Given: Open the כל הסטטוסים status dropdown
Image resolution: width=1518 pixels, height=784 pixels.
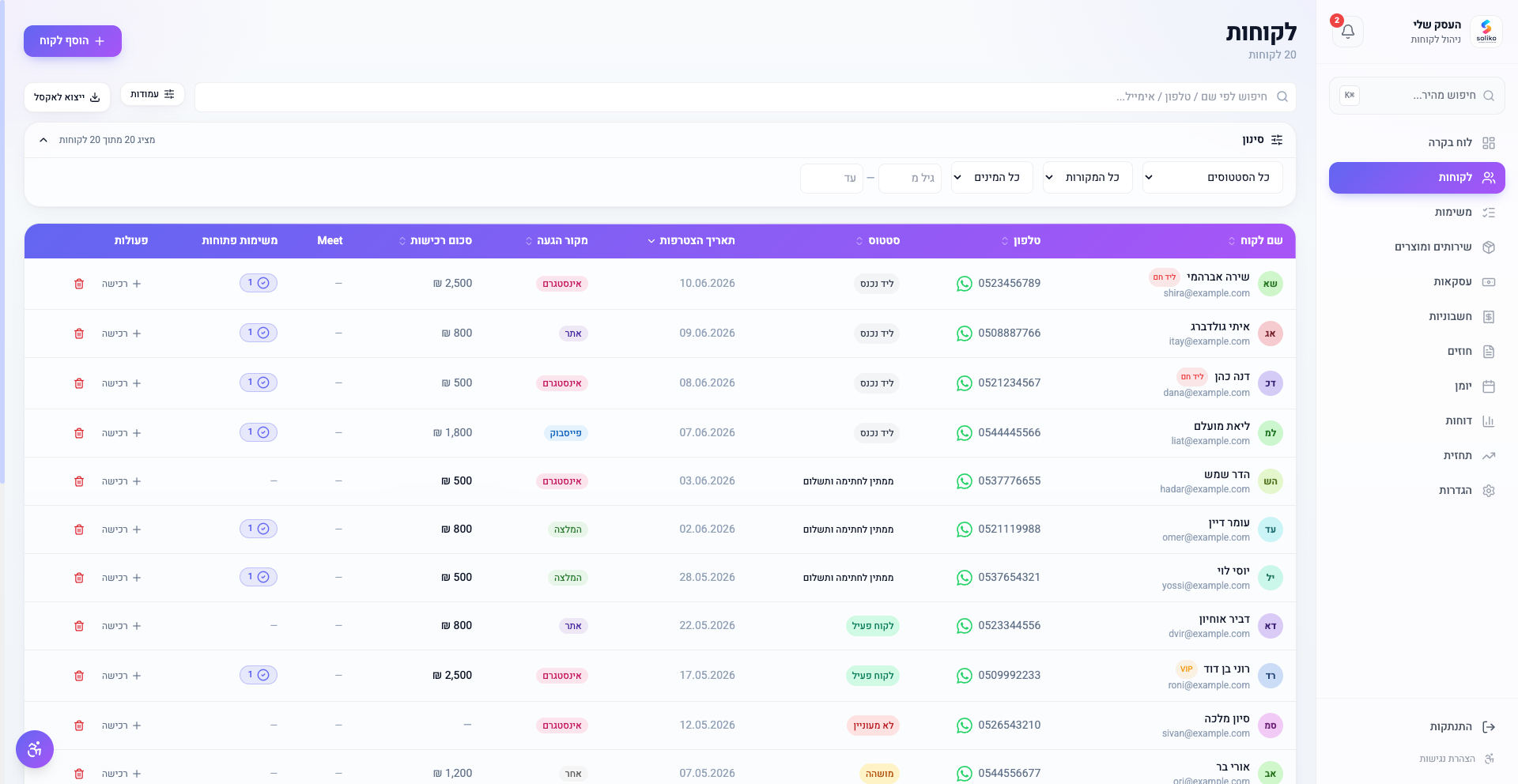Looking at the screenshot, I should click(x=1212, y=178).
